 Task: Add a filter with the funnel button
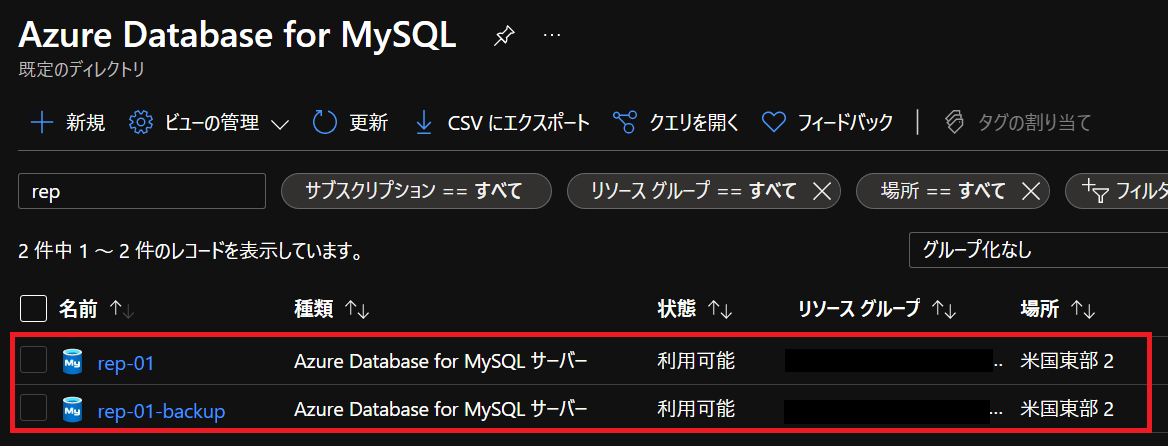click(1117, 191)
